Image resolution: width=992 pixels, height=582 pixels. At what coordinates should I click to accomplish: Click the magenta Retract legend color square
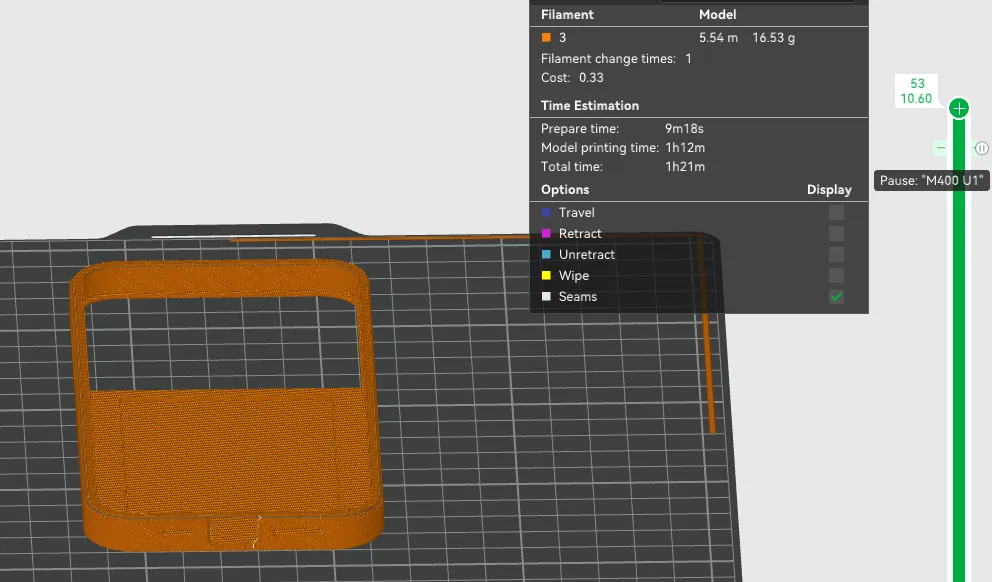(x=546, y=233)
